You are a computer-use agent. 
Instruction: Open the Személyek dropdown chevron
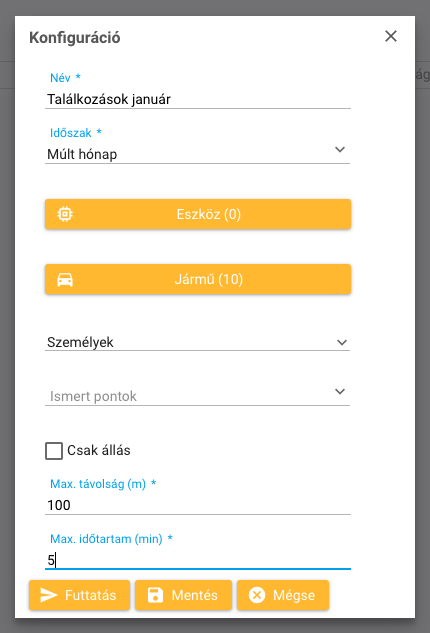click(342, 343)
